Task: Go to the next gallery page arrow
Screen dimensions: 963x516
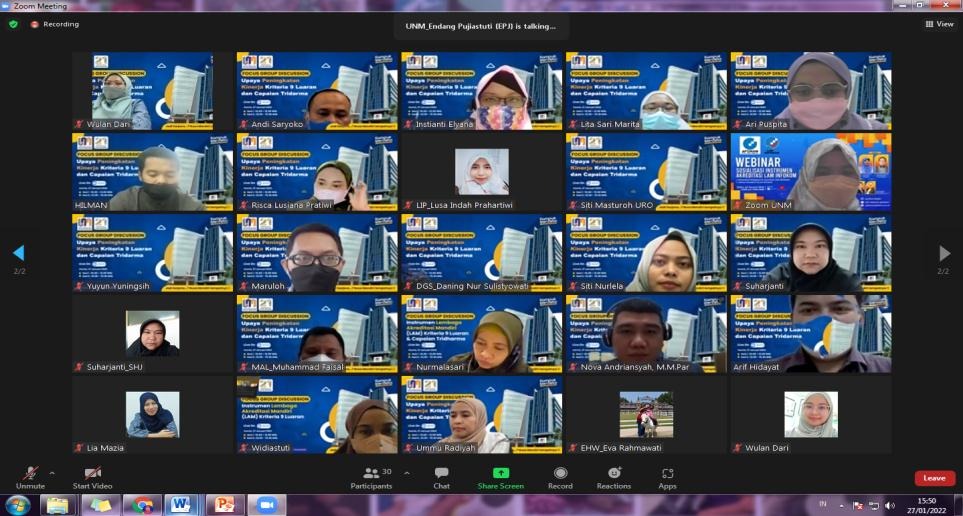Action: coord(944,254)
